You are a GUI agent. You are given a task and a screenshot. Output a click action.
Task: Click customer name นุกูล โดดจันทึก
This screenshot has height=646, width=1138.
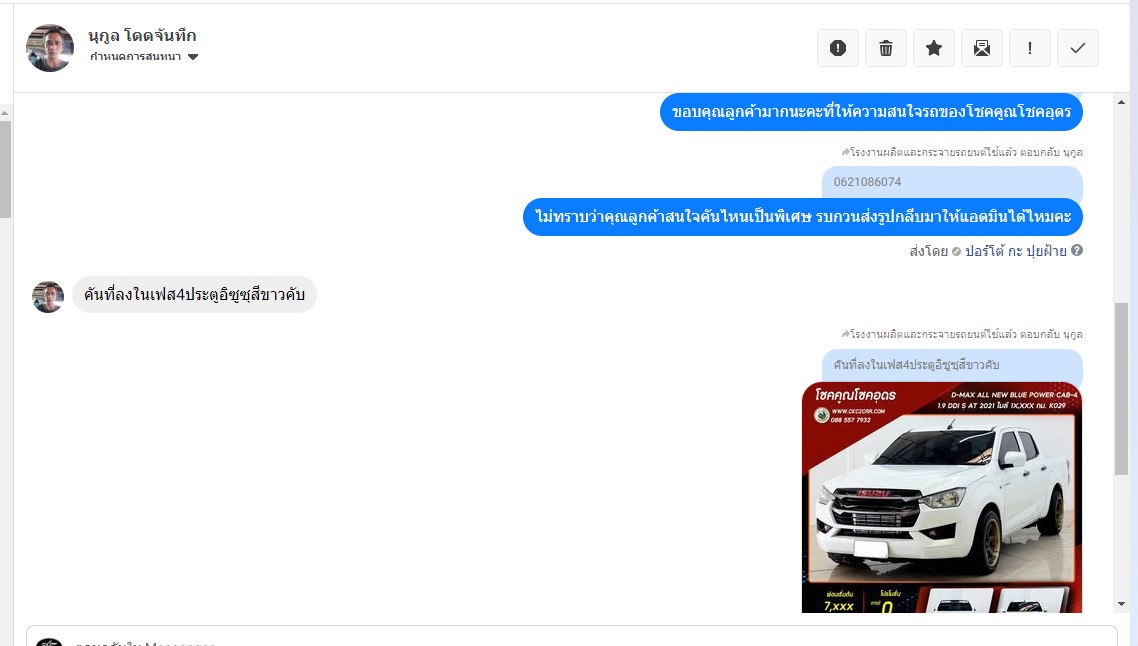pyautogui.click(x=142, y=35)
